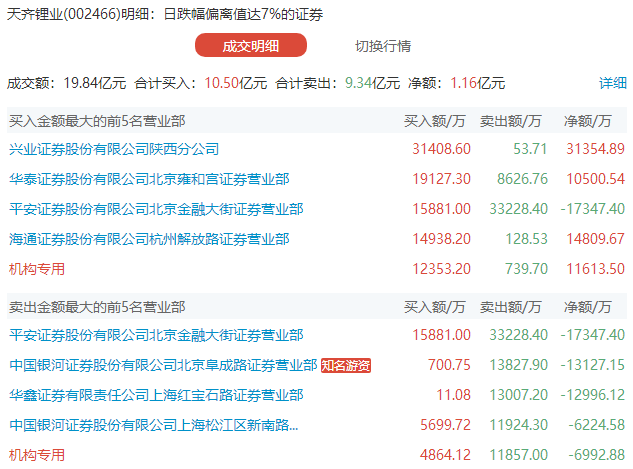Click the 卖出金额最大的前5名营业部 header

(97, 307)
